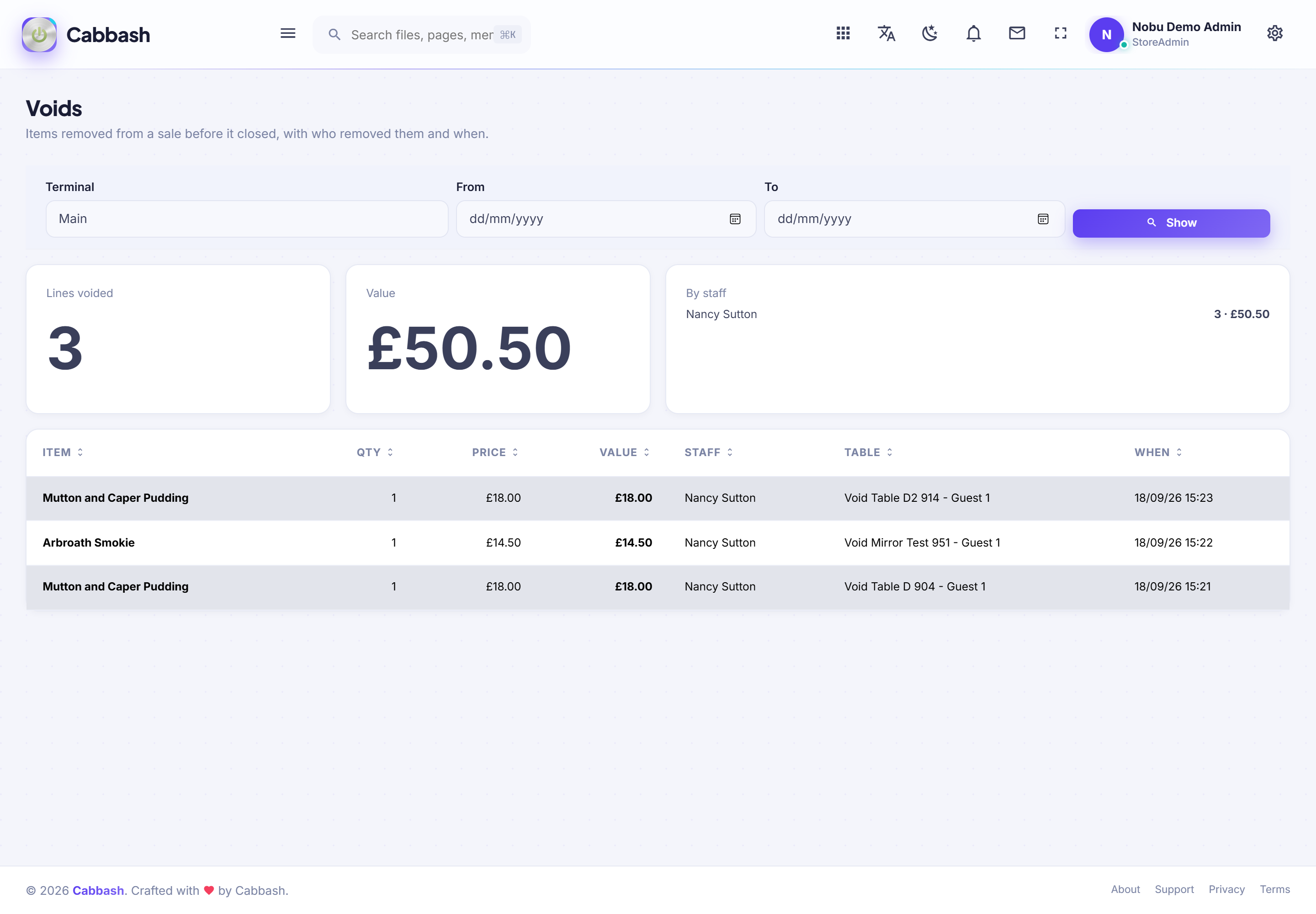This screenshot has width=1316, height=914.
Task: Click the Cabbash power logo icon
Action: pos(39,34)
